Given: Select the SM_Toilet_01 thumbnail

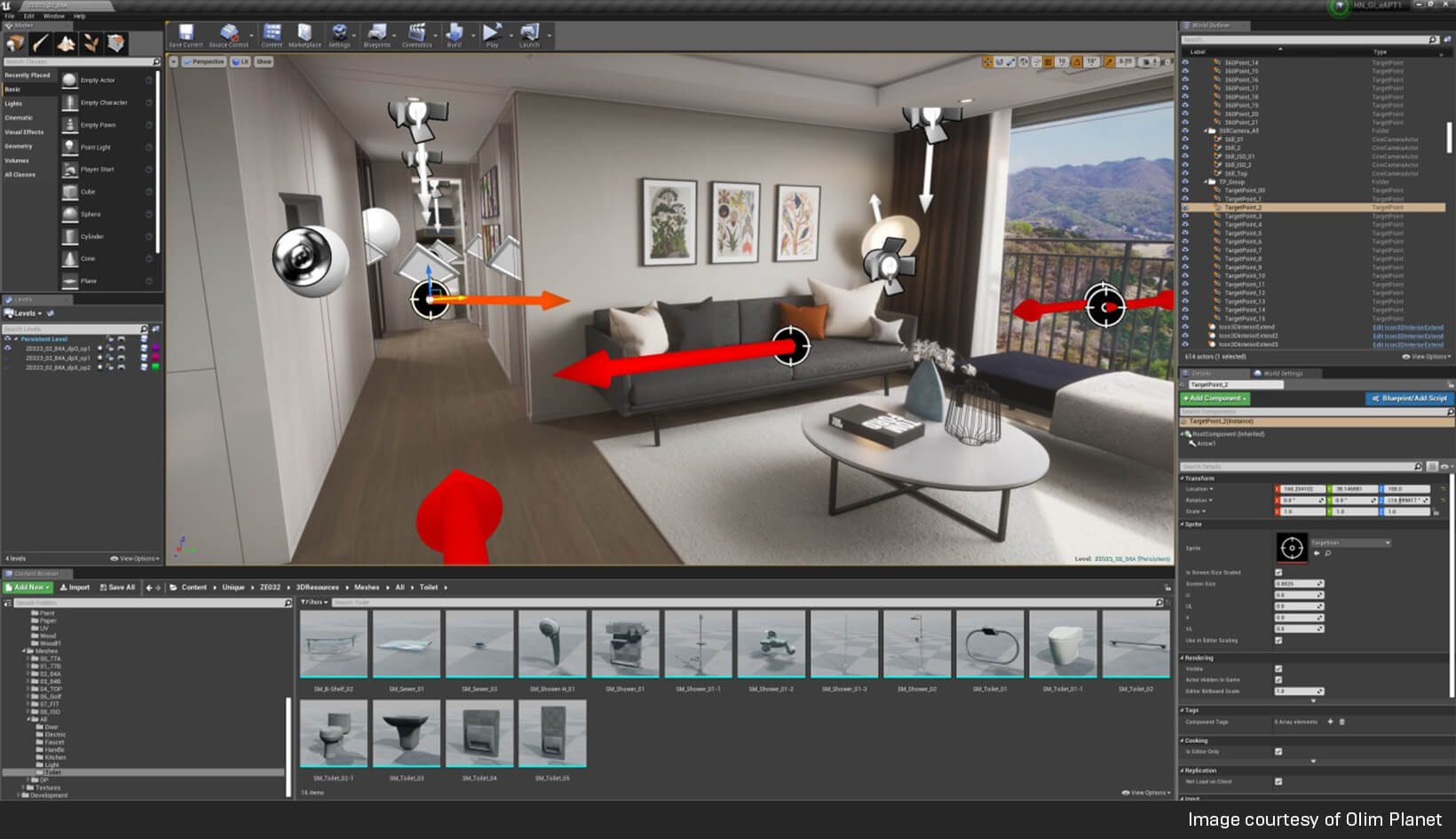Looking at the screenshot, I should (990, 645).
